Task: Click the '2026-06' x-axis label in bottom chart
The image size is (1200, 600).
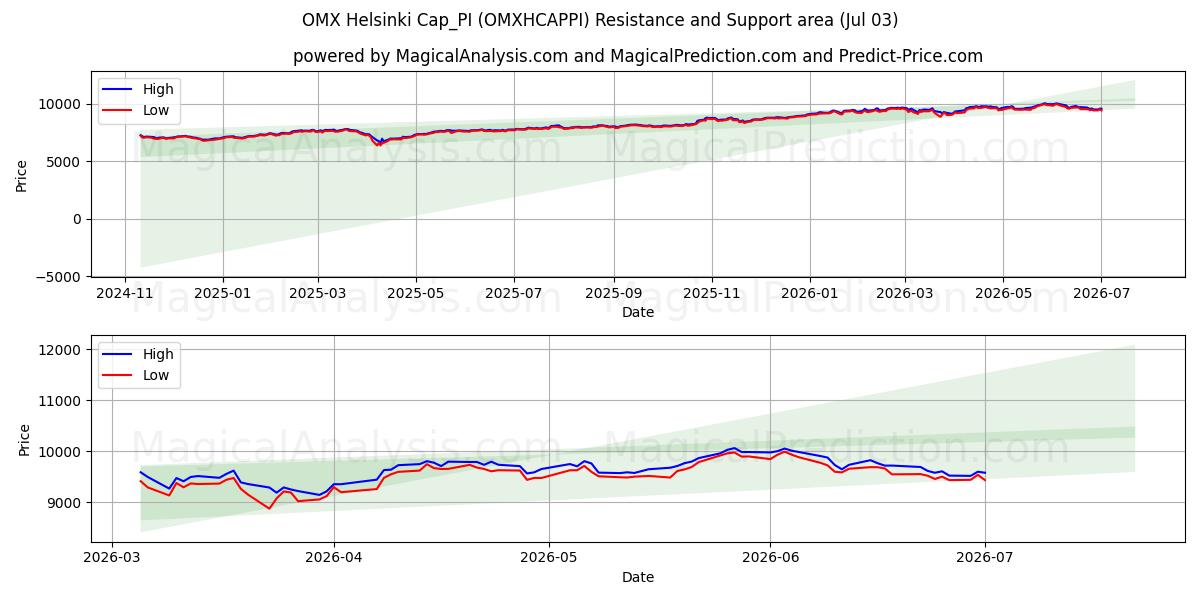Action: [770, 559]
